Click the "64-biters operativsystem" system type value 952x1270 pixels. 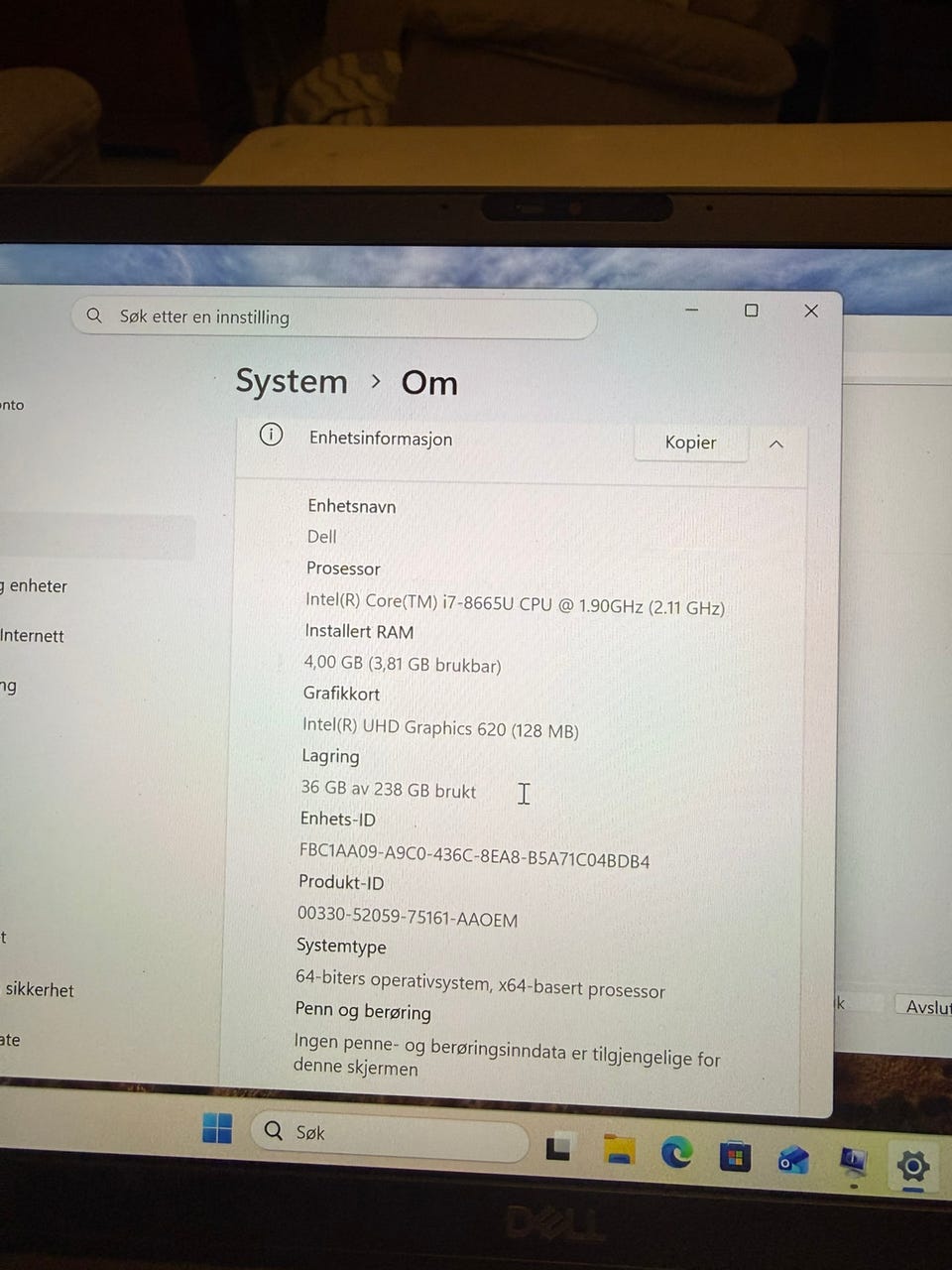[480, 983]
